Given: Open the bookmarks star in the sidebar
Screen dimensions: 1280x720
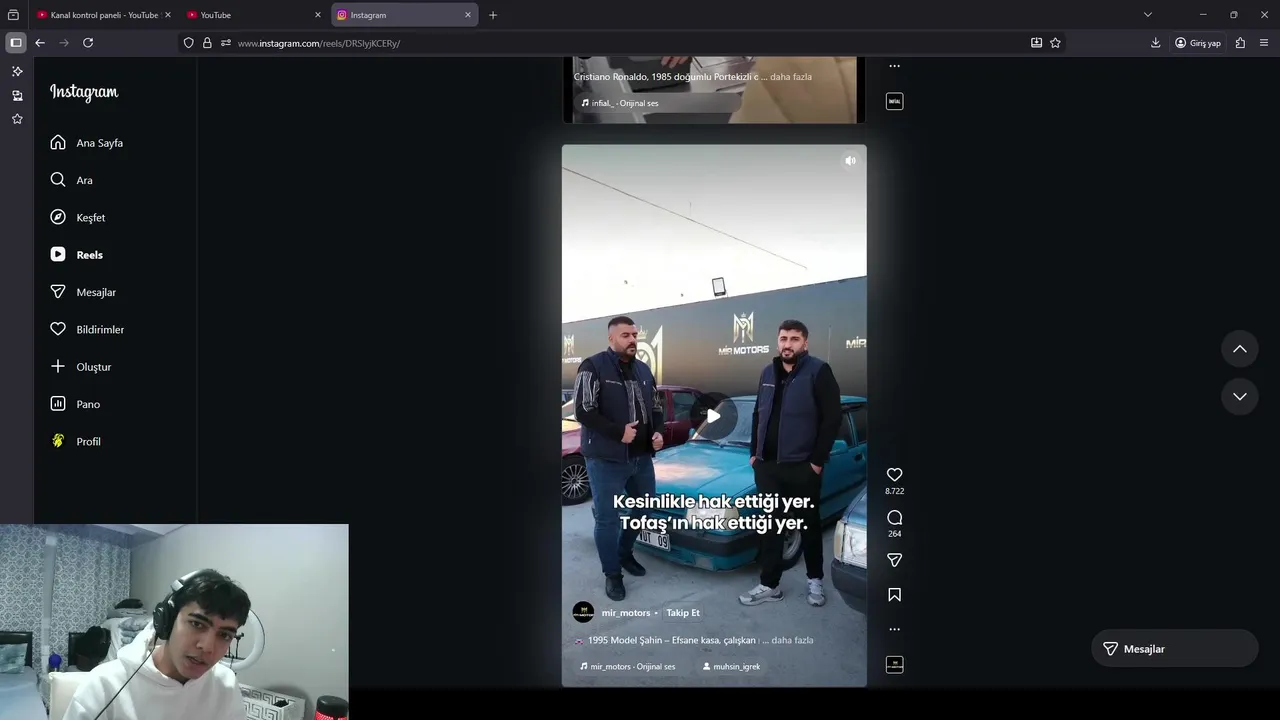Looking at the screenshot, I should 17,119.
